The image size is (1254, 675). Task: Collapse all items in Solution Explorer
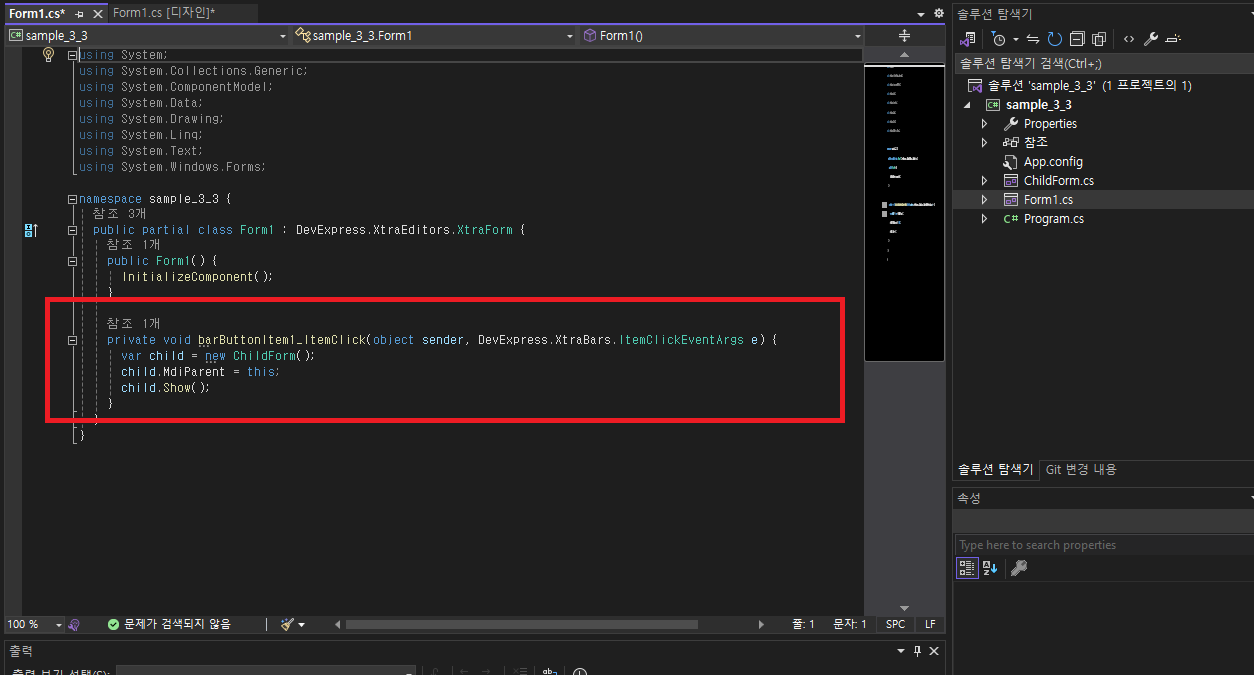1077,39
